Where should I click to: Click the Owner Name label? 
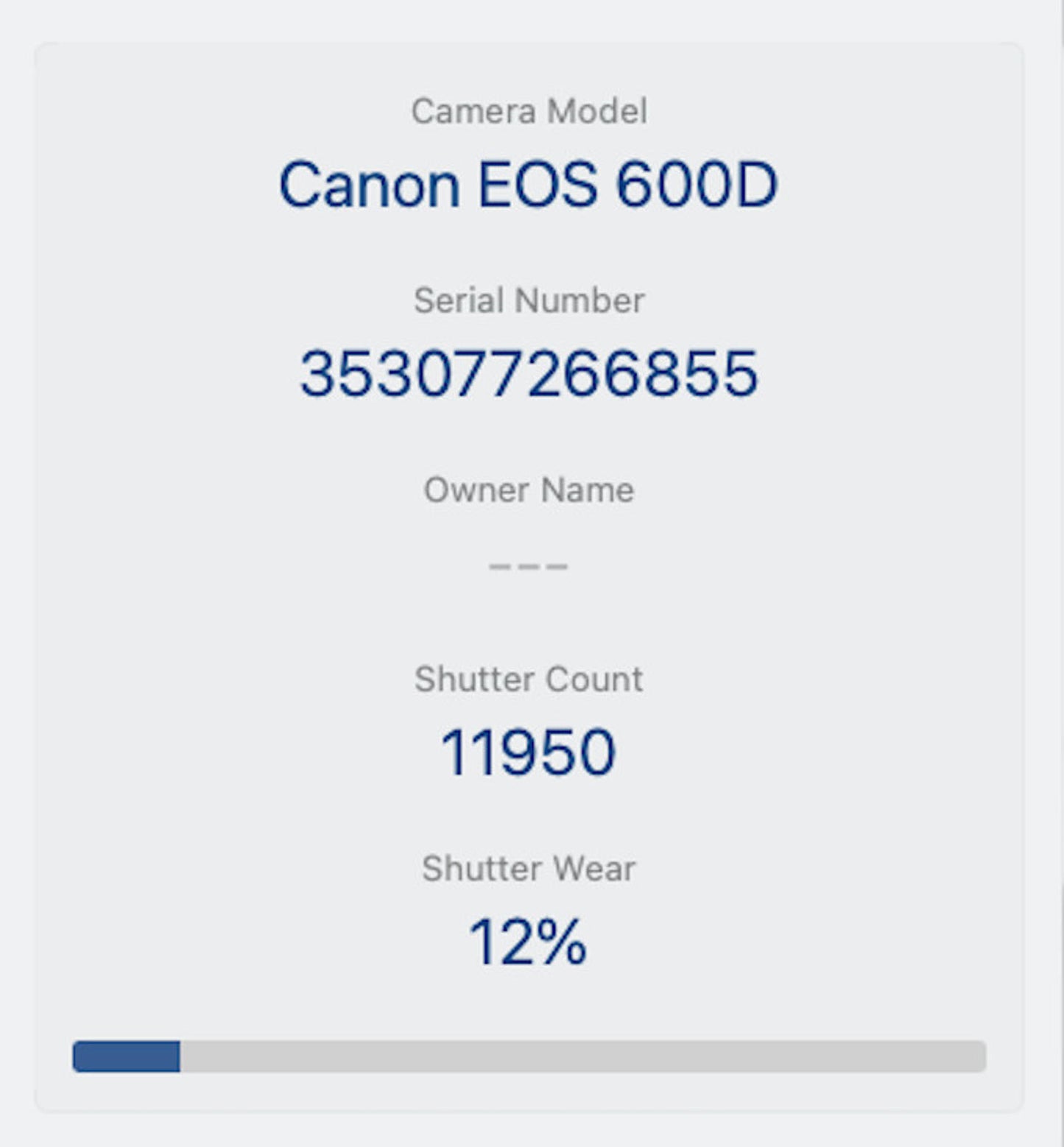click(x=529, y=490)
